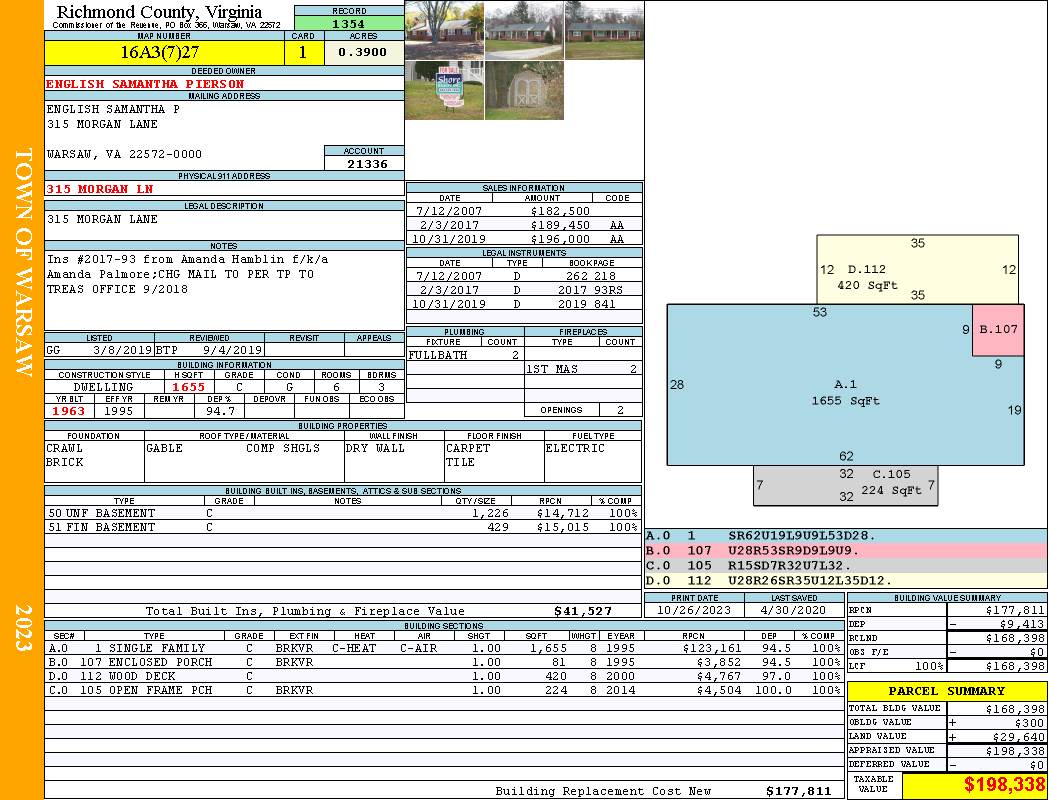Select legal instrument book/page 262 218
This screenshot has height=800, width=1050.
pos(591,276)
